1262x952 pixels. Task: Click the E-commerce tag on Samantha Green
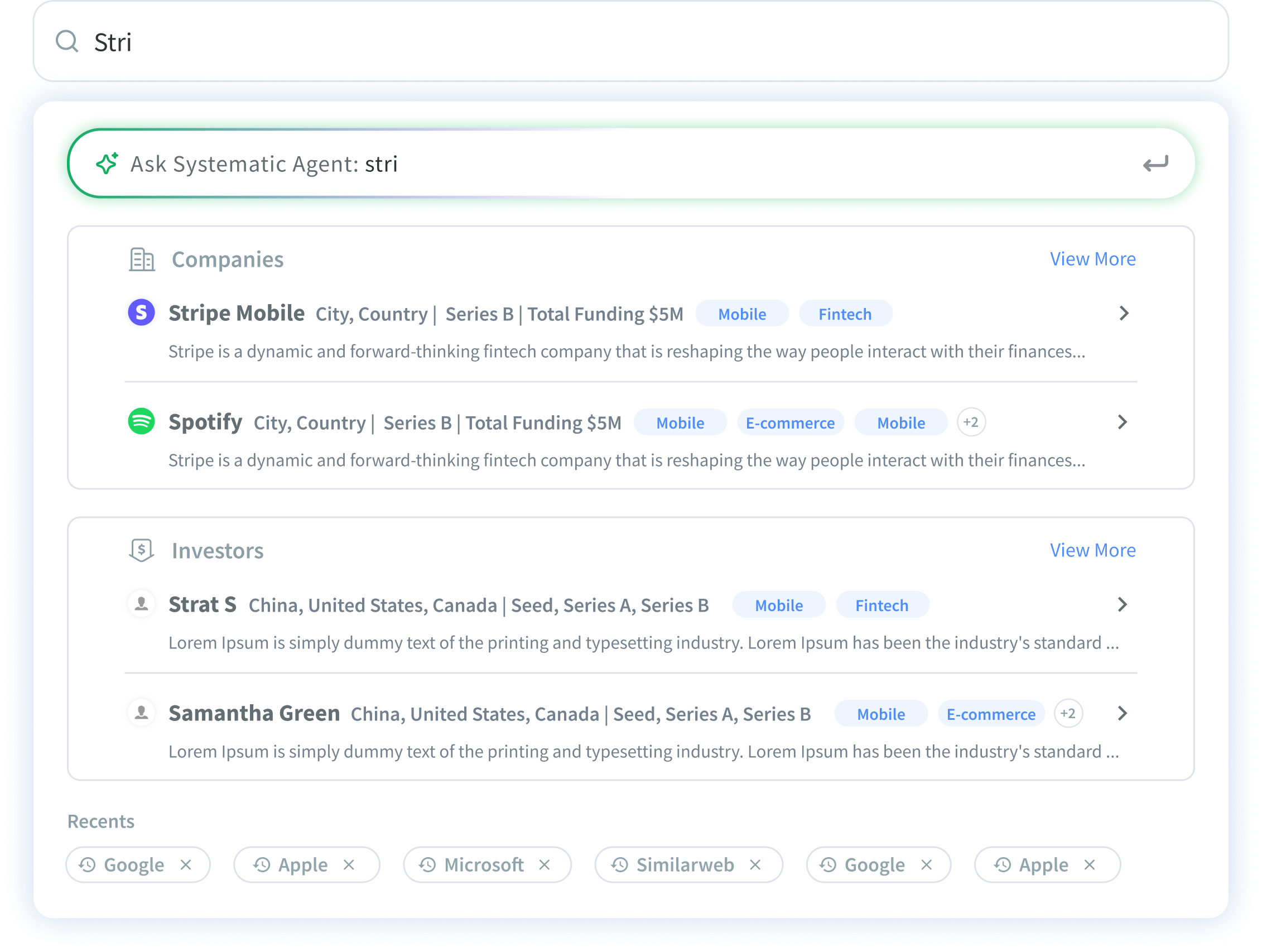click(991, 714)
